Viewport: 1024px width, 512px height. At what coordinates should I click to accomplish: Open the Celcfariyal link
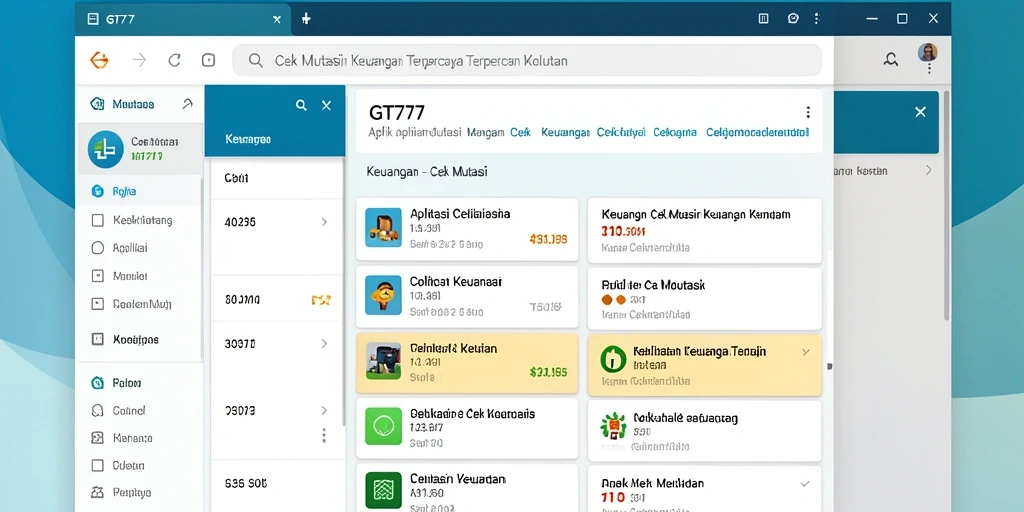621,132
